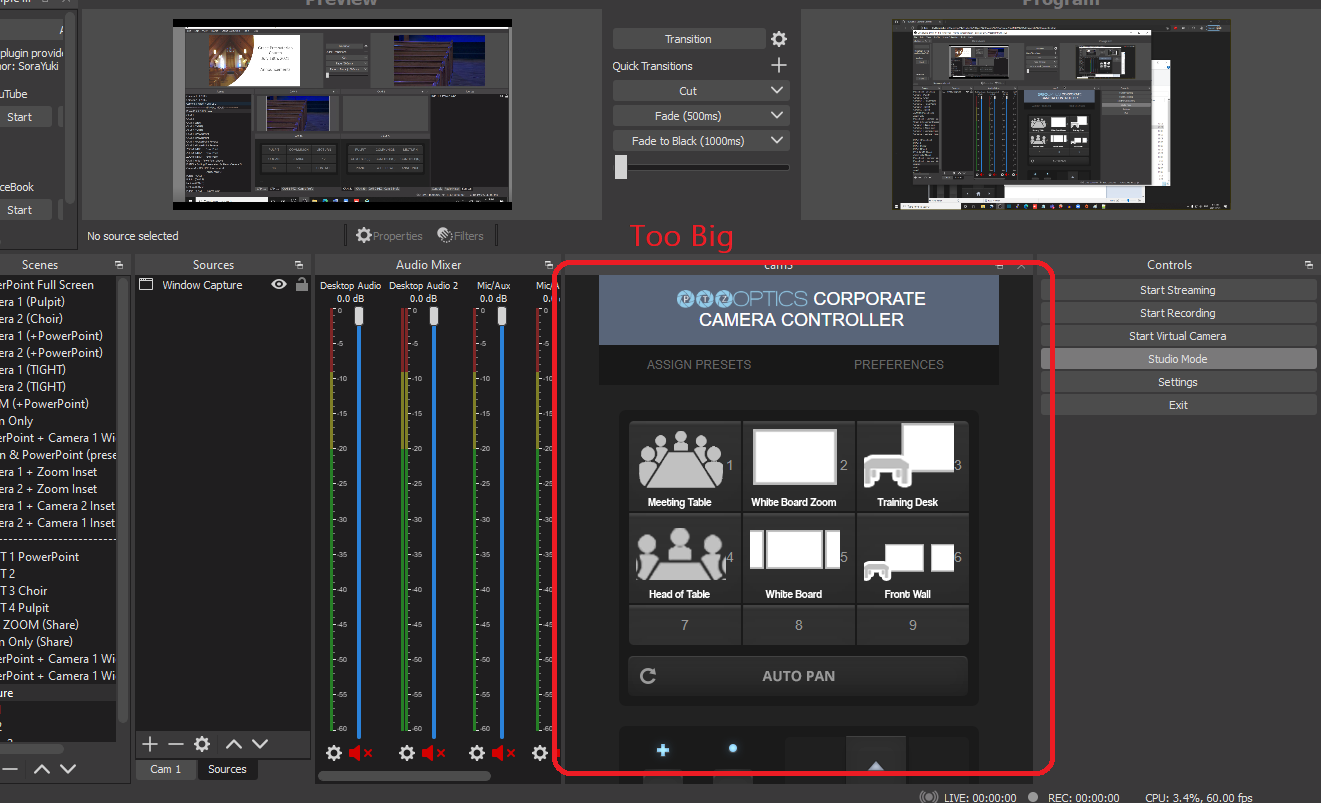Image resolution: width=1321 pixels, height=803 pixels.
Task: Select the Window Capture source row
Action: 223,285
